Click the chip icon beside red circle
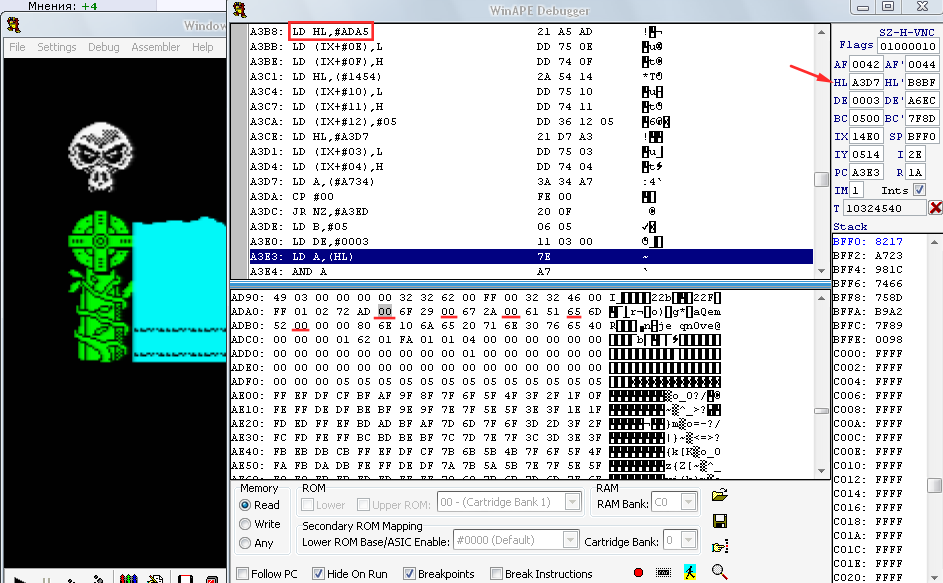The height and width of the screenshot is (583, 943). tap(663, 573)
